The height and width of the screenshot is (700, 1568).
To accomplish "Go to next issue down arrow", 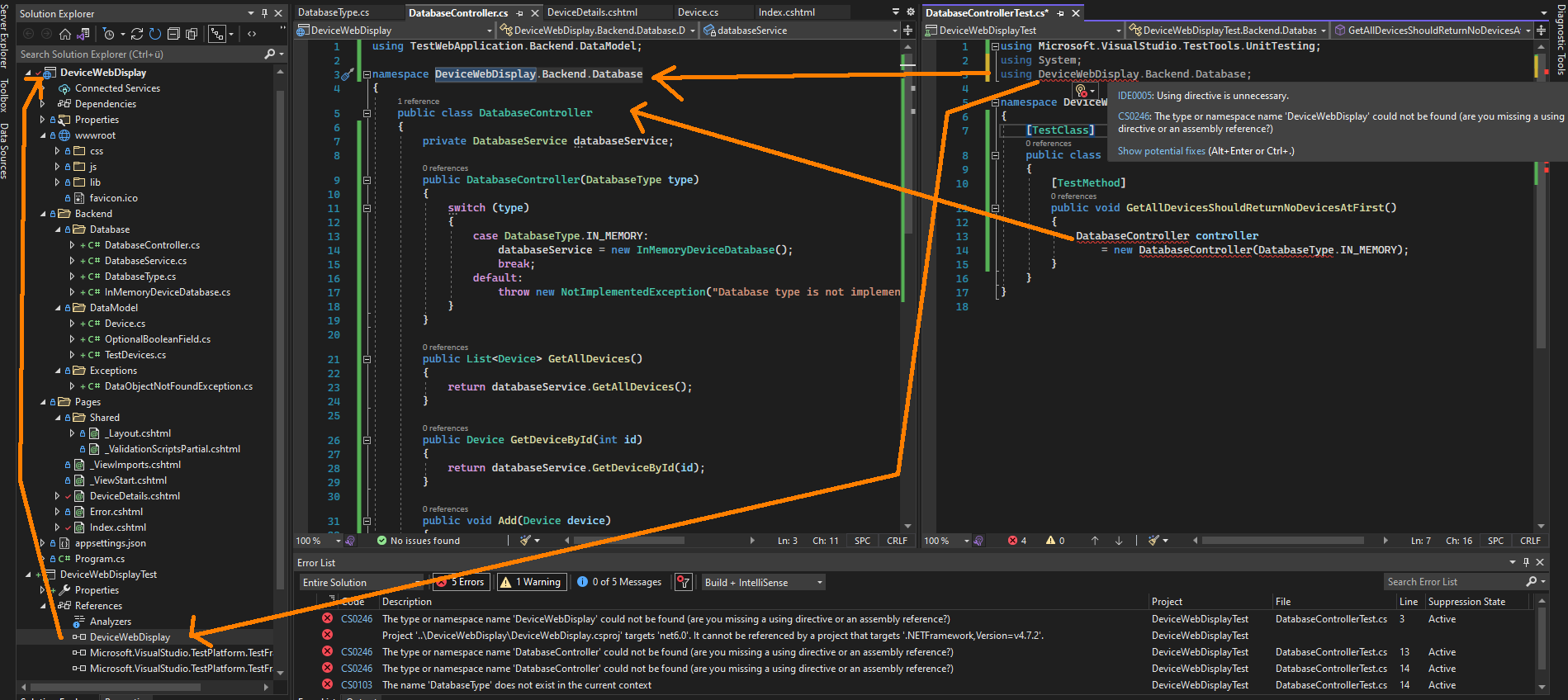I will (1119, 541).
